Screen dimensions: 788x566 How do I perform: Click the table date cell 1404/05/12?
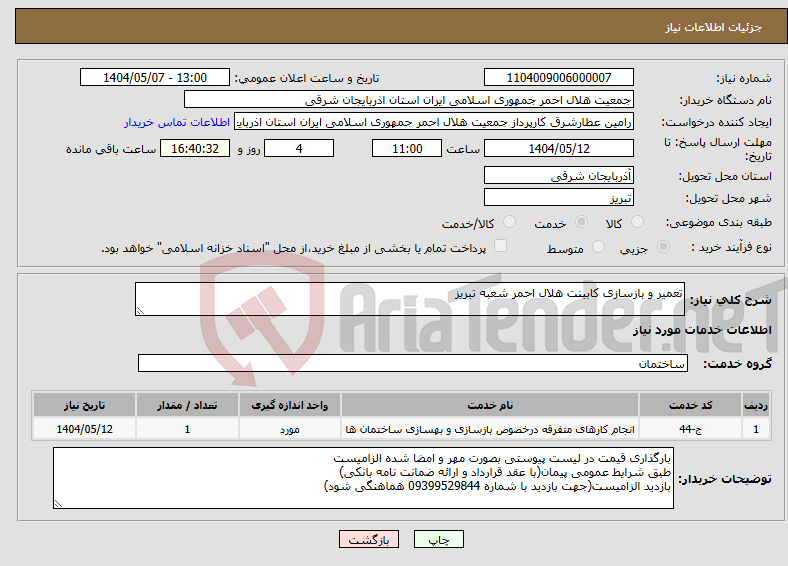click(84, 429)
